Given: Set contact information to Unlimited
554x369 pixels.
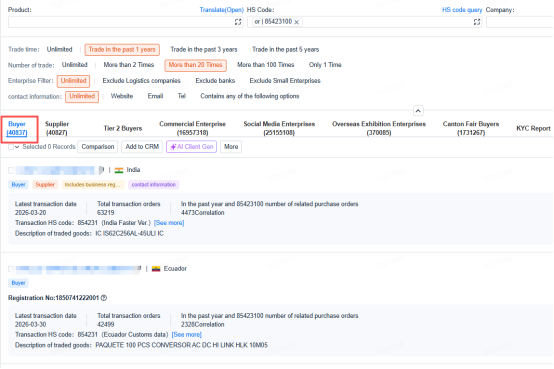Looking at the screenshot, I should click(82, 96).
